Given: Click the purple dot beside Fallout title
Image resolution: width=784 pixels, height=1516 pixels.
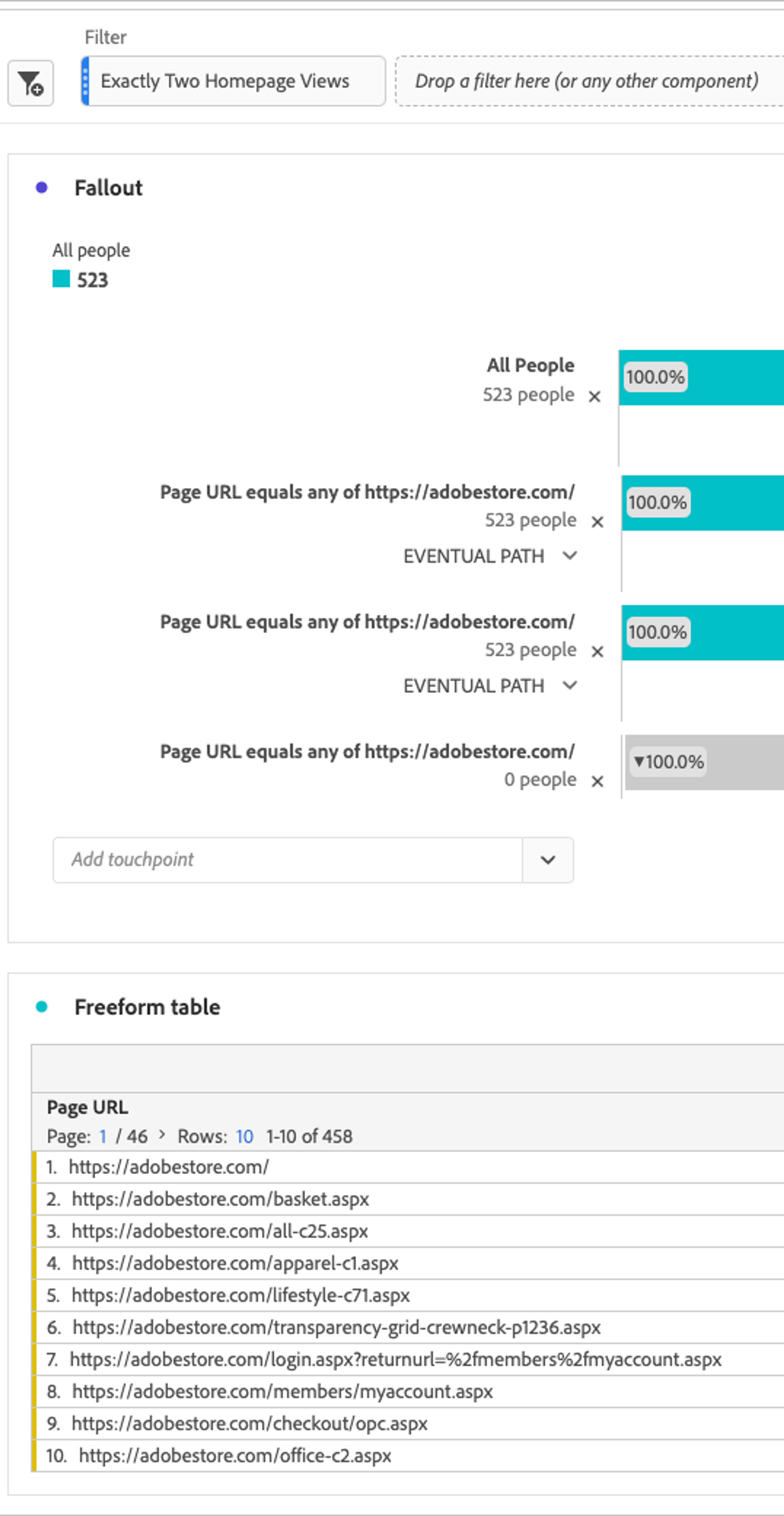Looking at the screenshot, I should tap(42, 188).
